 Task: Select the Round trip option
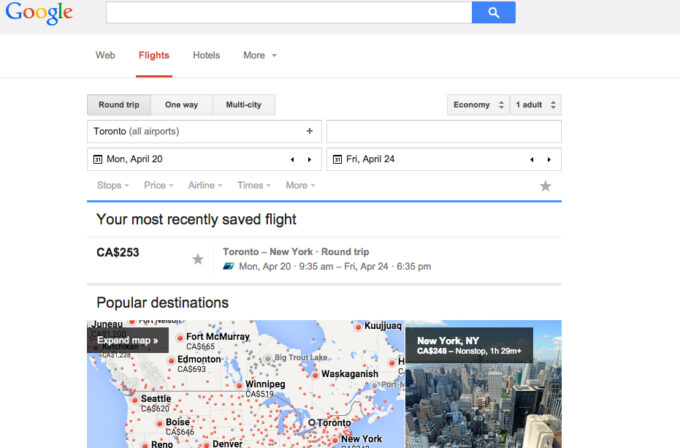coord(119,105)
